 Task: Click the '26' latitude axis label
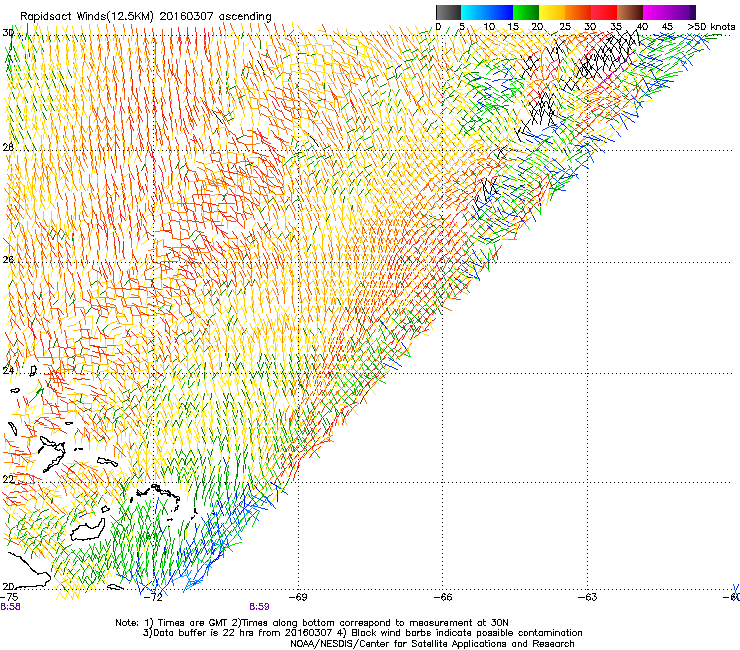[x=8, y=259]
